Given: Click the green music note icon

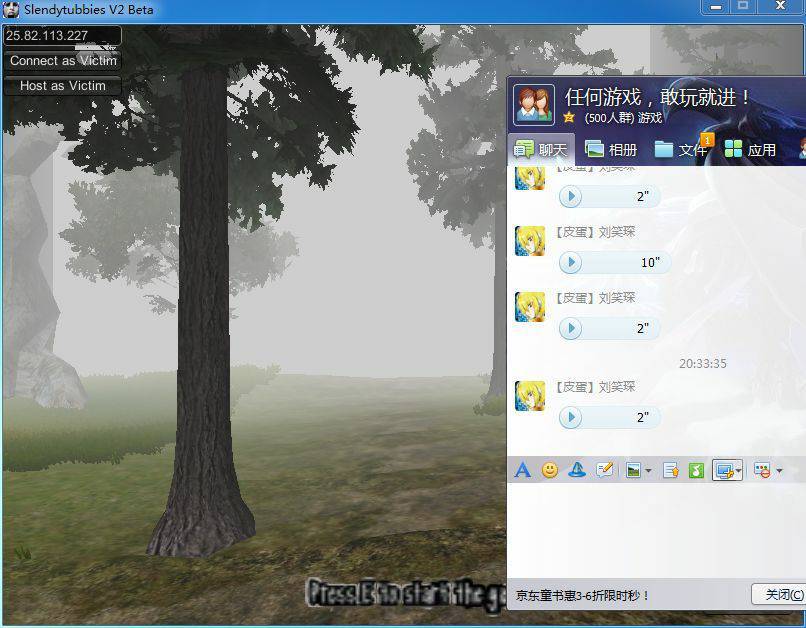Looking at the screenshot, I should [x=696, y=470].
